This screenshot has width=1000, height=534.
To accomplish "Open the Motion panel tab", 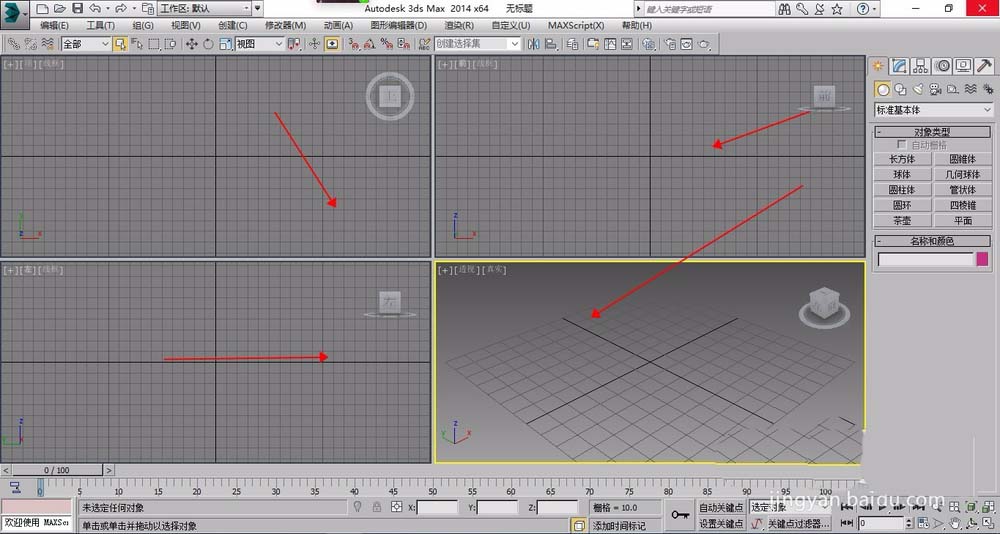I will (x=942, y=66).
